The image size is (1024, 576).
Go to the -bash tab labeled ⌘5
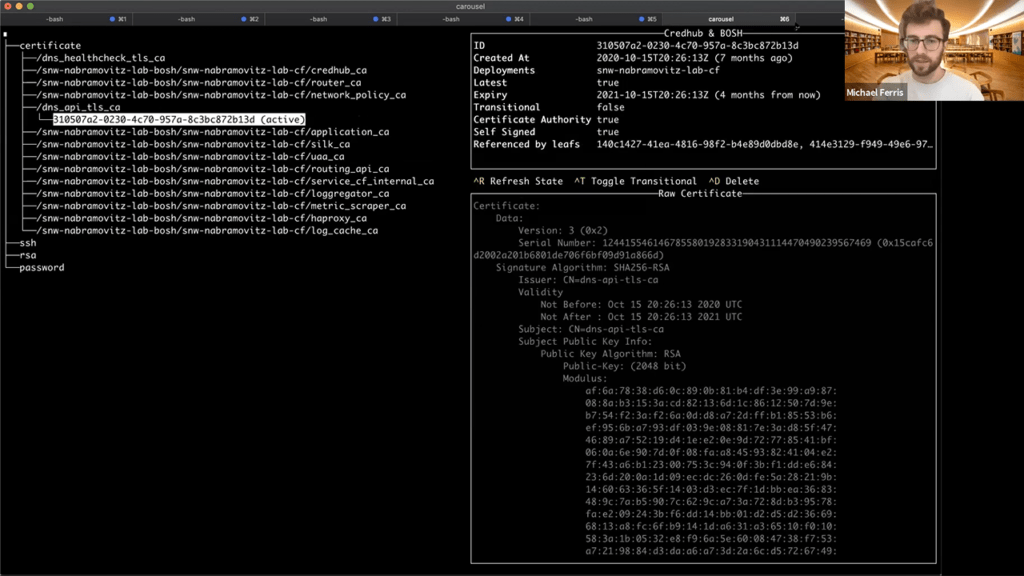pyautogui.click(x=596, y=19)
